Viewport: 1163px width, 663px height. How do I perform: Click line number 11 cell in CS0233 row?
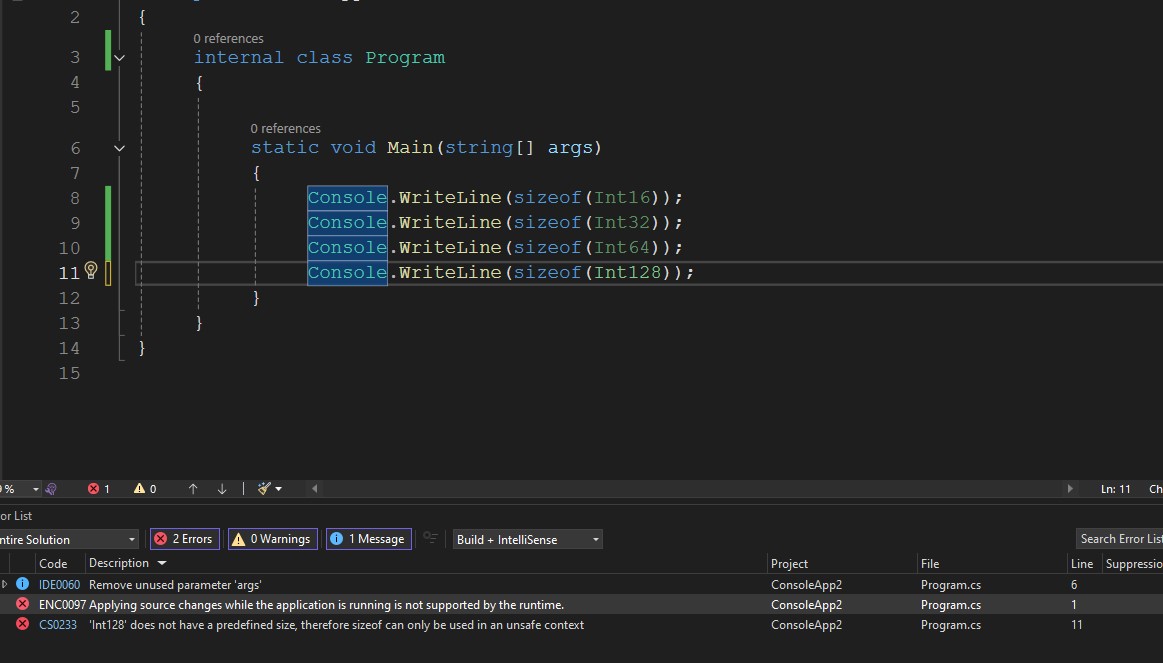(1076, 624)
